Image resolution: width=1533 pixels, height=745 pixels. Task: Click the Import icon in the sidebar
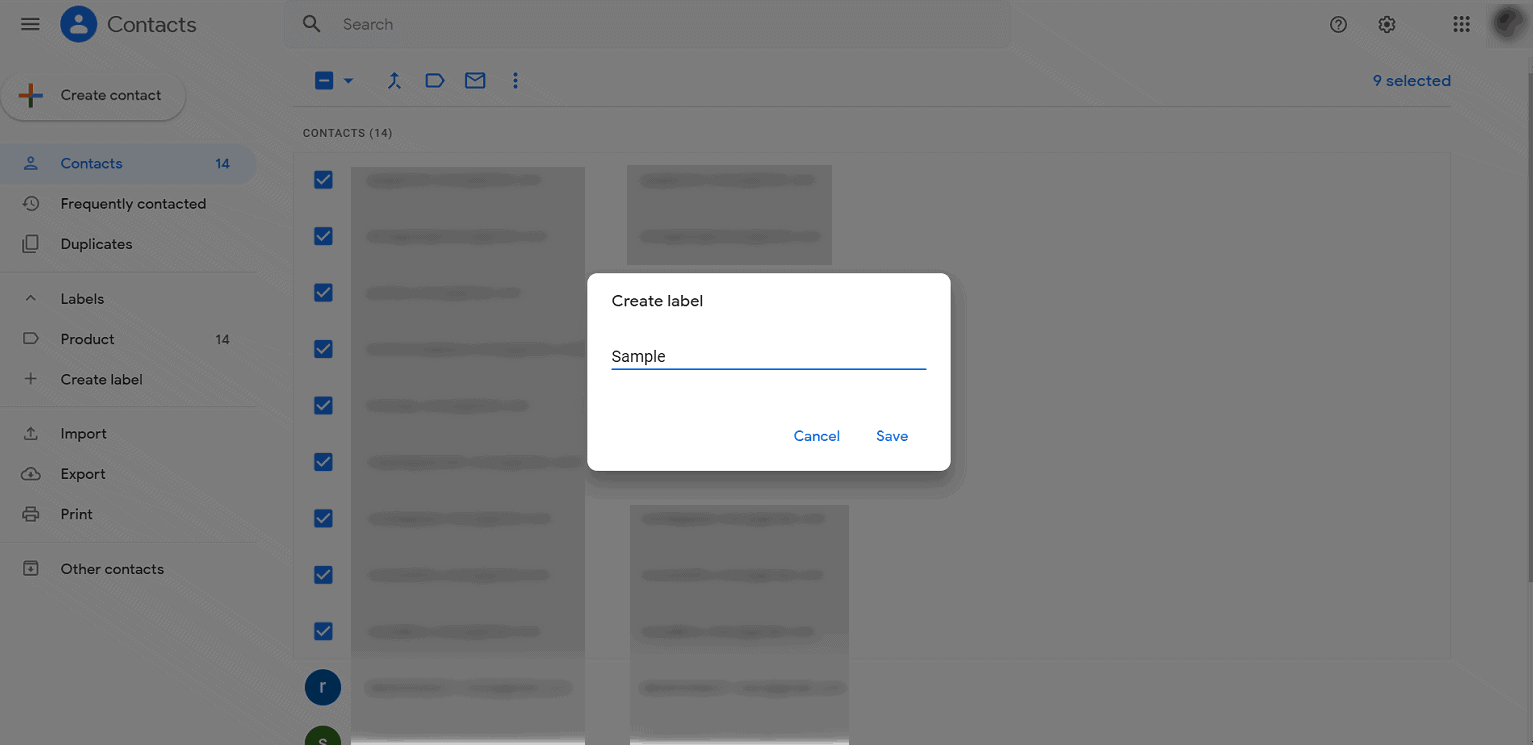click(x=31, y=433)
